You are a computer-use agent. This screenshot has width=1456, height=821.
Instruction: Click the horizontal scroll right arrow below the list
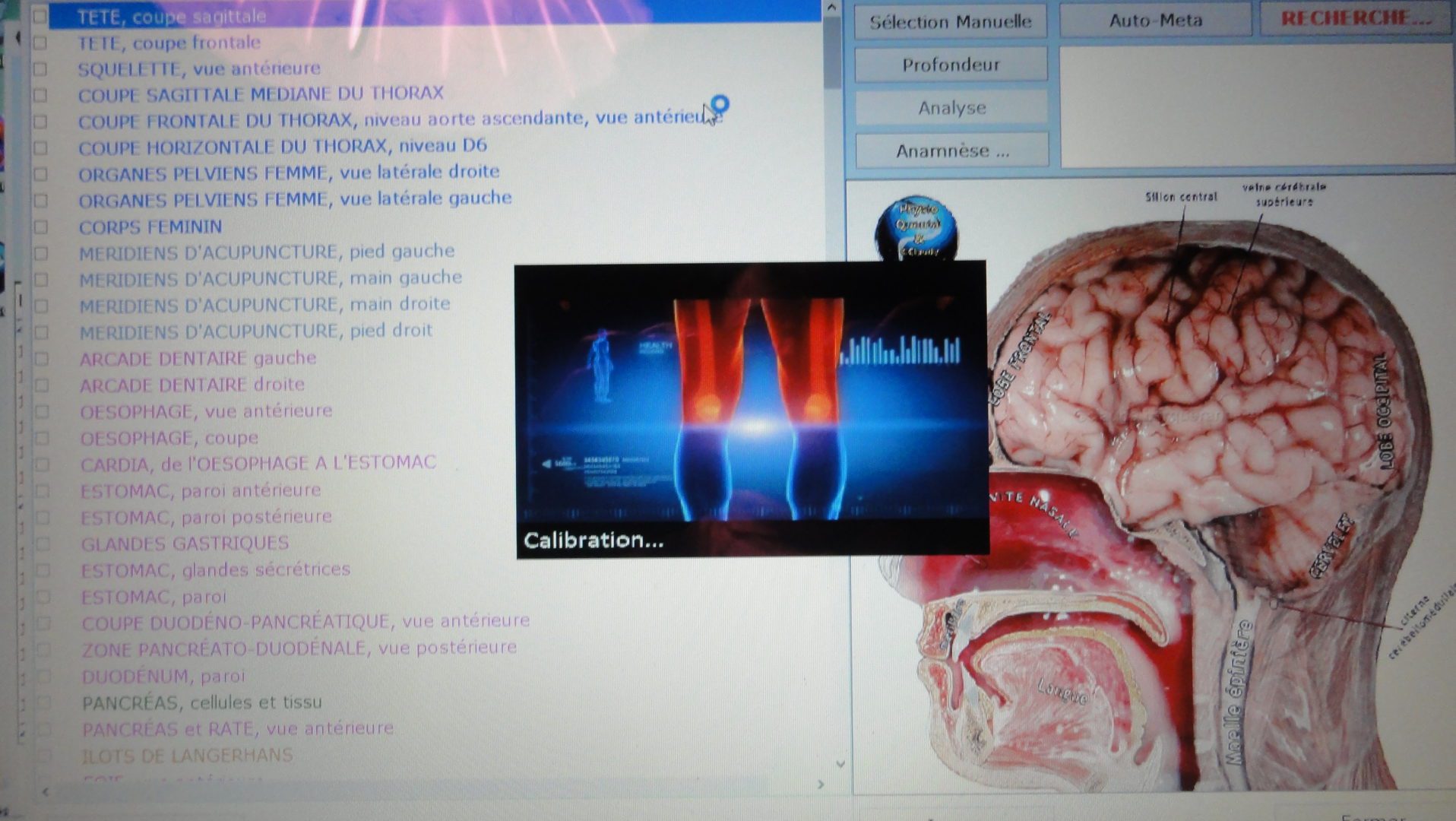click(x=821, y=784)
